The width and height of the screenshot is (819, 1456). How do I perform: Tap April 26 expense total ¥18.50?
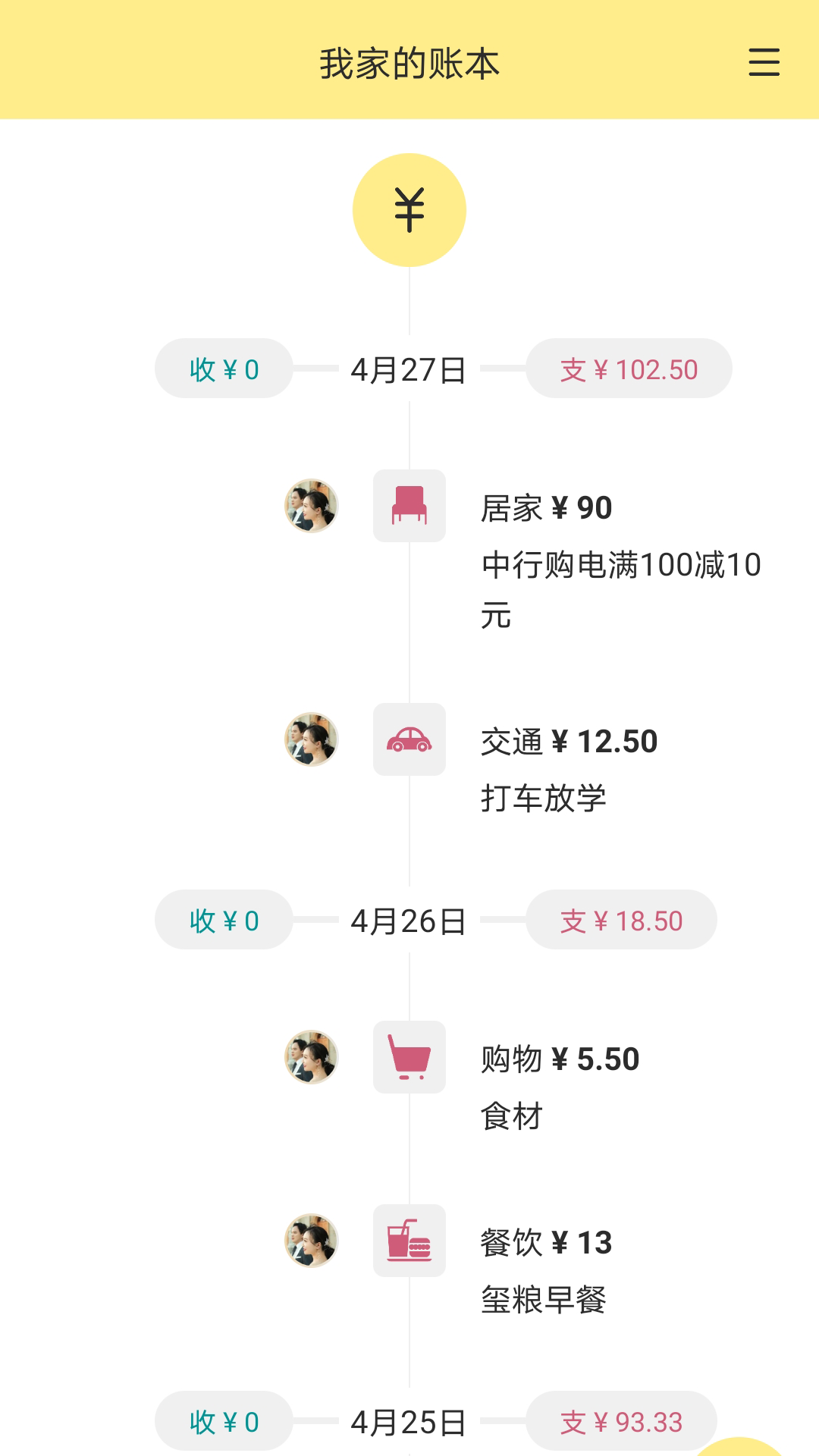621,921
